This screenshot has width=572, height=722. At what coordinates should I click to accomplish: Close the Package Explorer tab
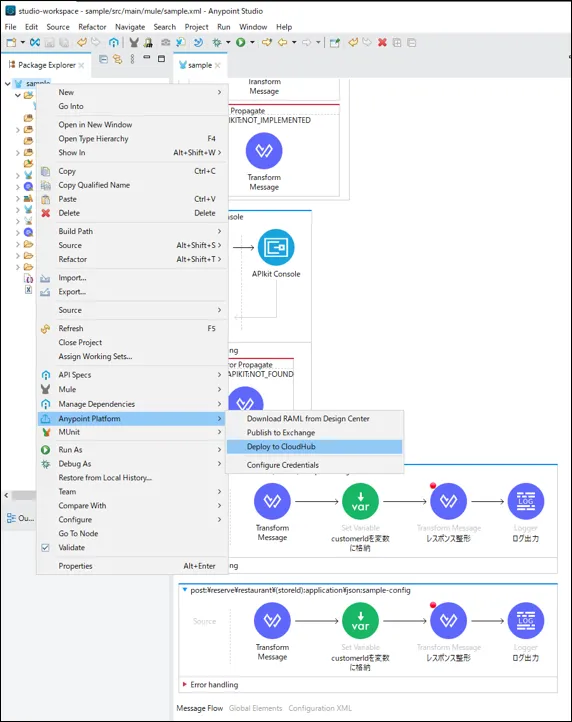click(x=81, y=65)
